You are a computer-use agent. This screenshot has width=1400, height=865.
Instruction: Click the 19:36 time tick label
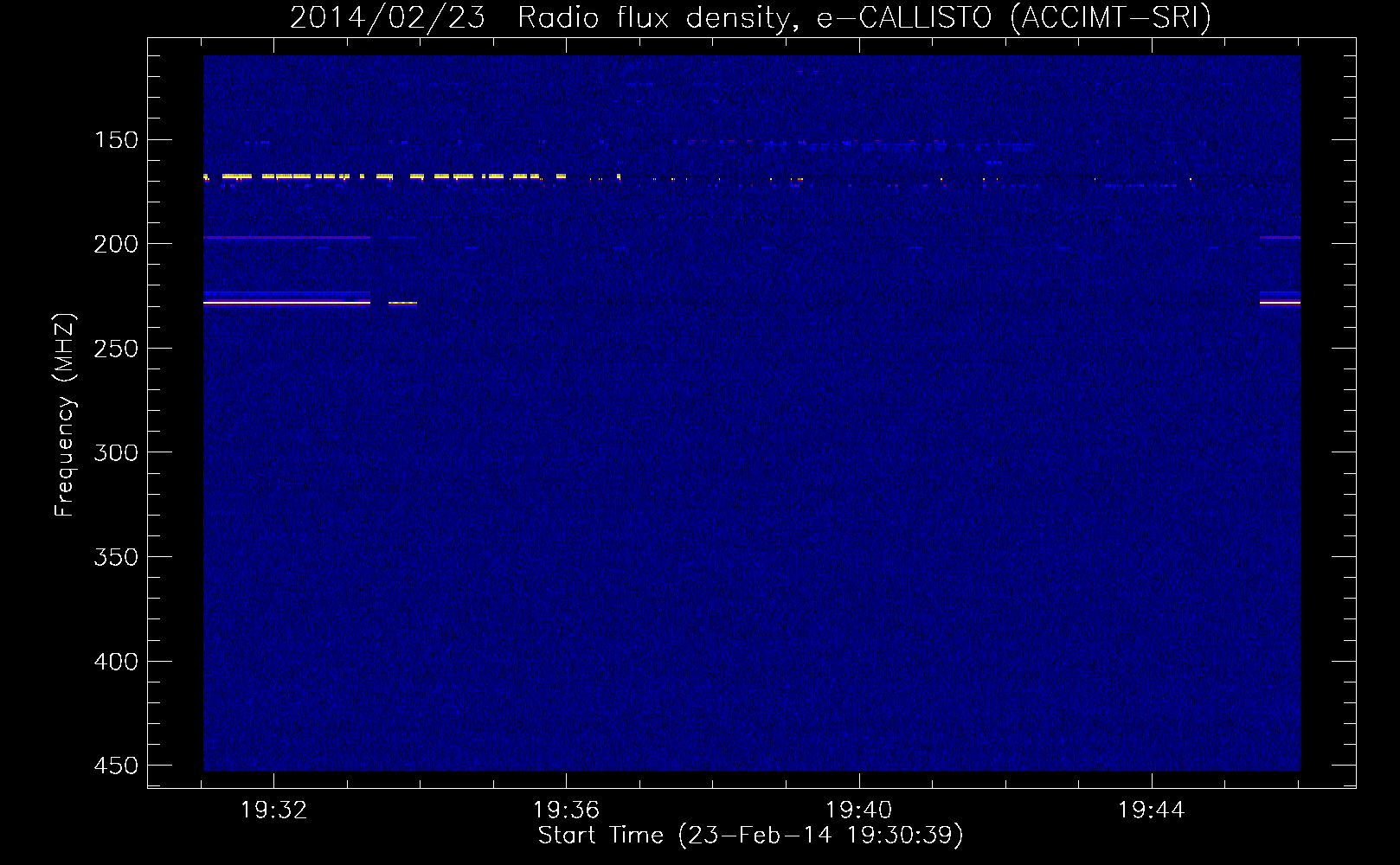tap(566, 811)
